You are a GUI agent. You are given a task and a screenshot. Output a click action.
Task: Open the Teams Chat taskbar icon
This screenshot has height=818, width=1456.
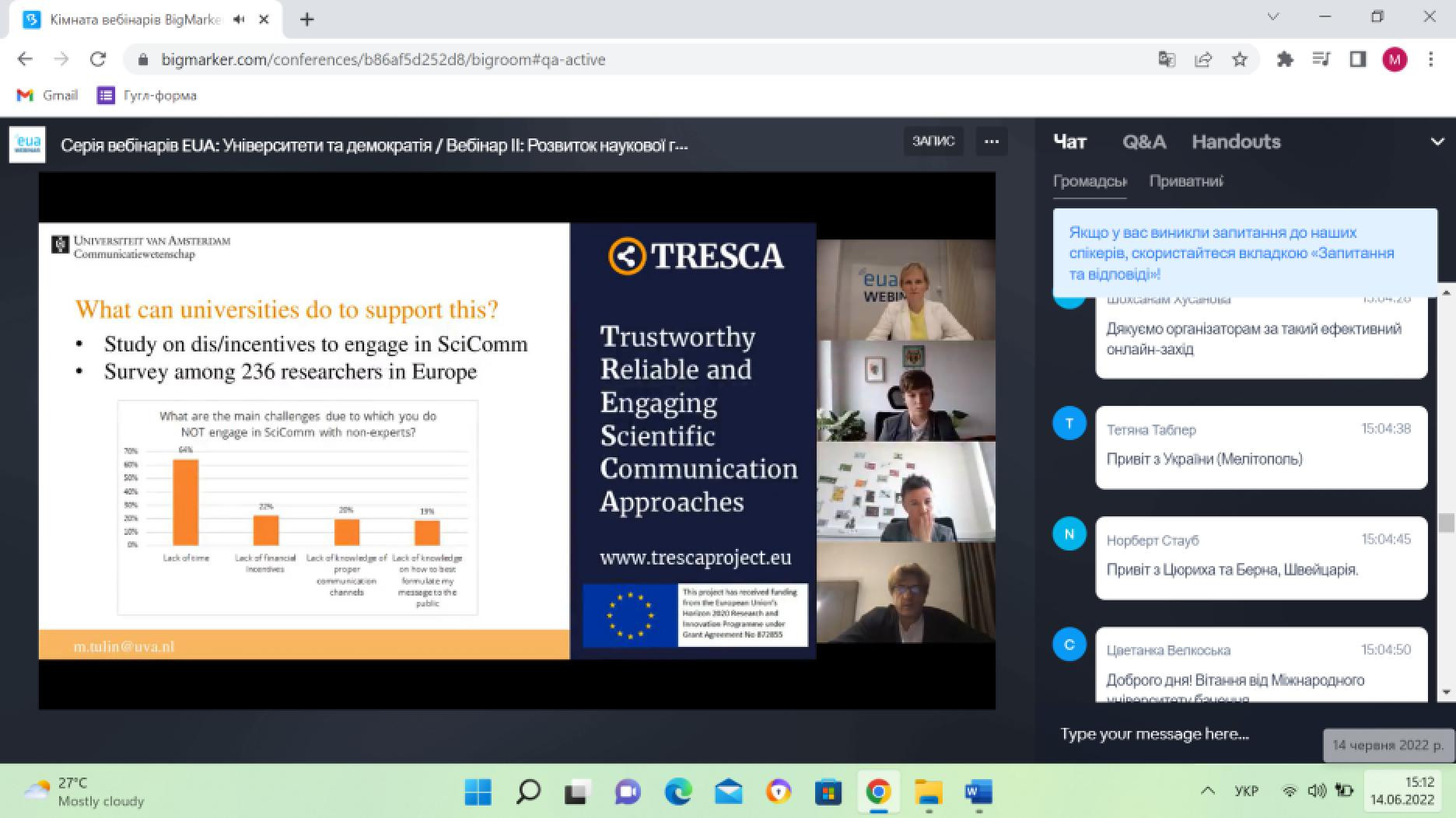tap(627, 792)
